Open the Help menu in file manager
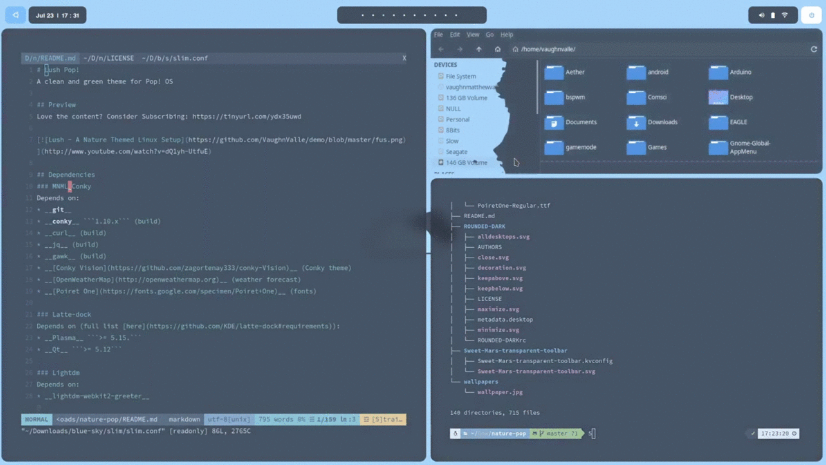Viewport: 826px width, 465px height. click(506, 35)
